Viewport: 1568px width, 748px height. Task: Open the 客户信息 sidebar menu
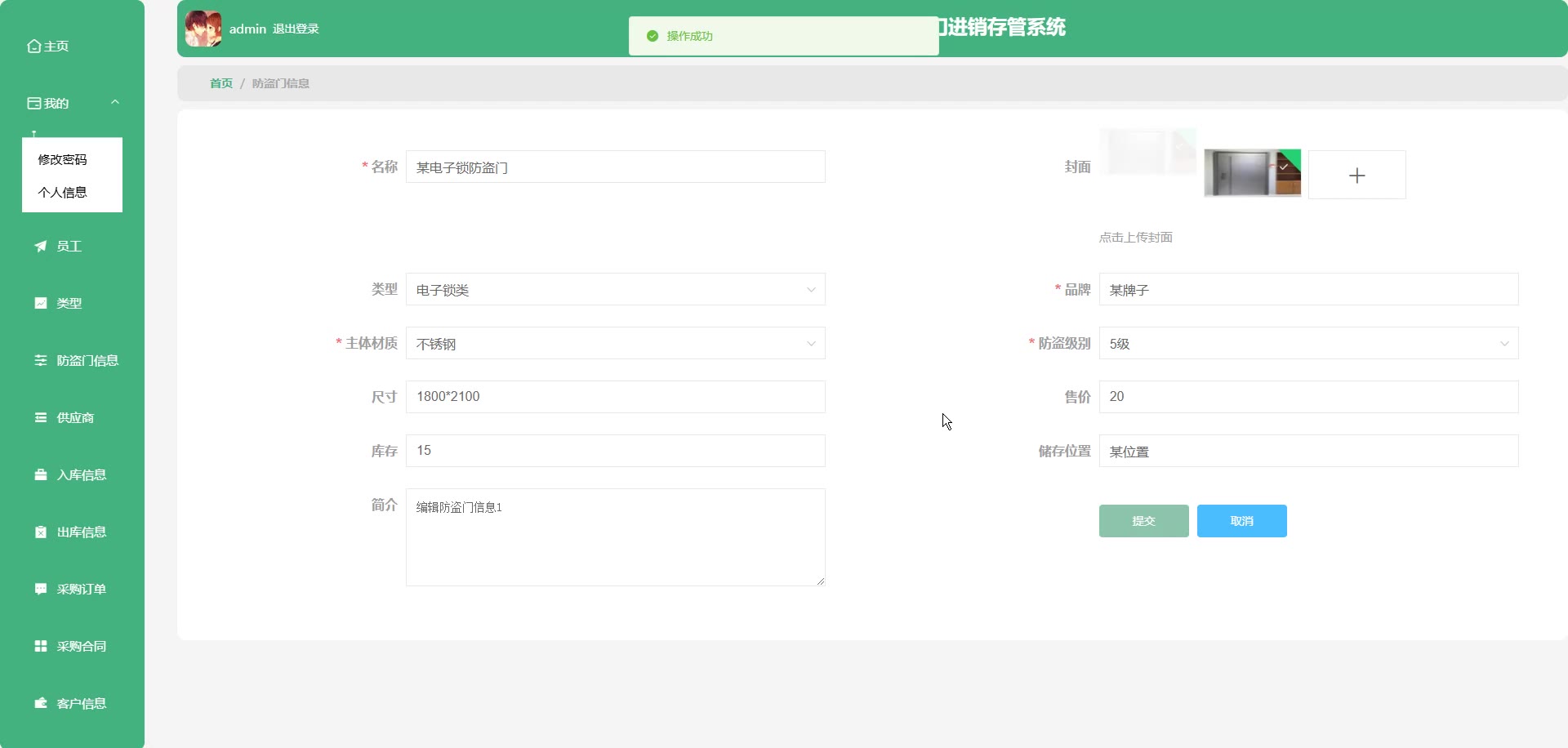point(82,703)
